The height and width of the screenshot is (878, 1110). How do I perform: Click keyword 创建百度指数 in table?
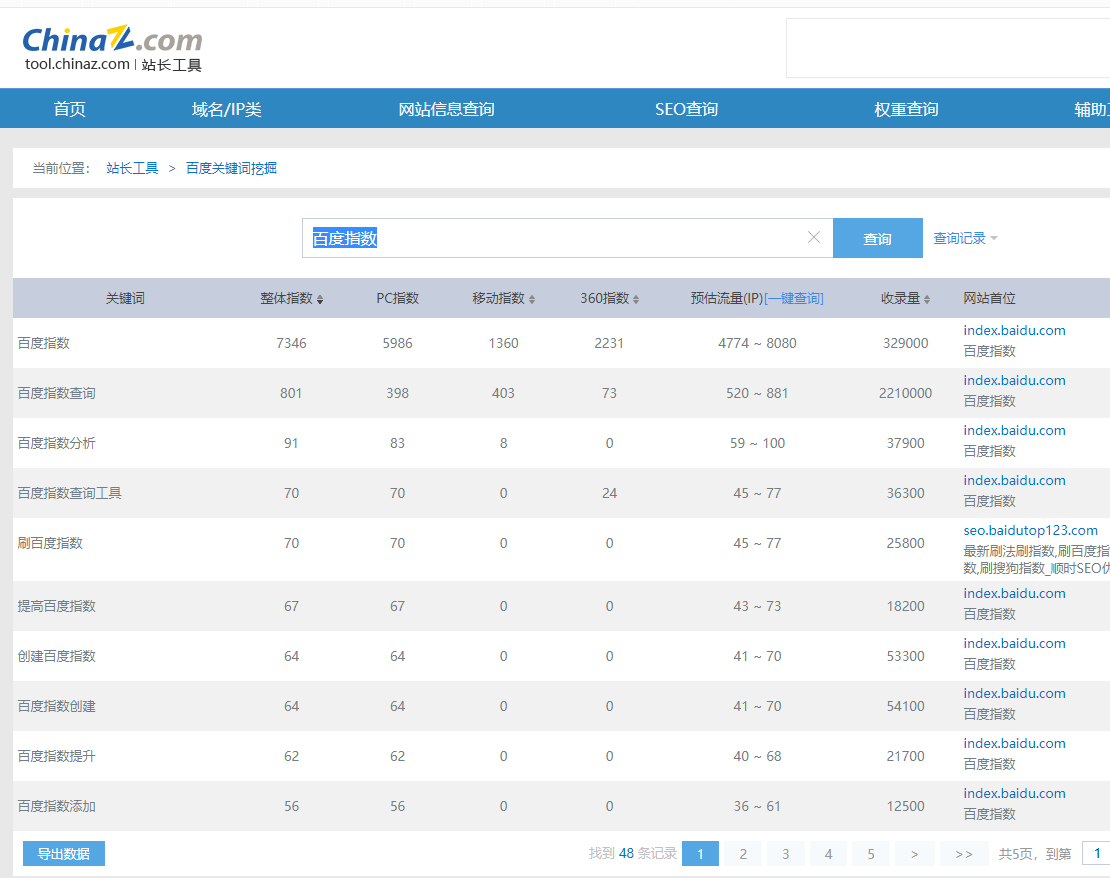tap(57, 656)
